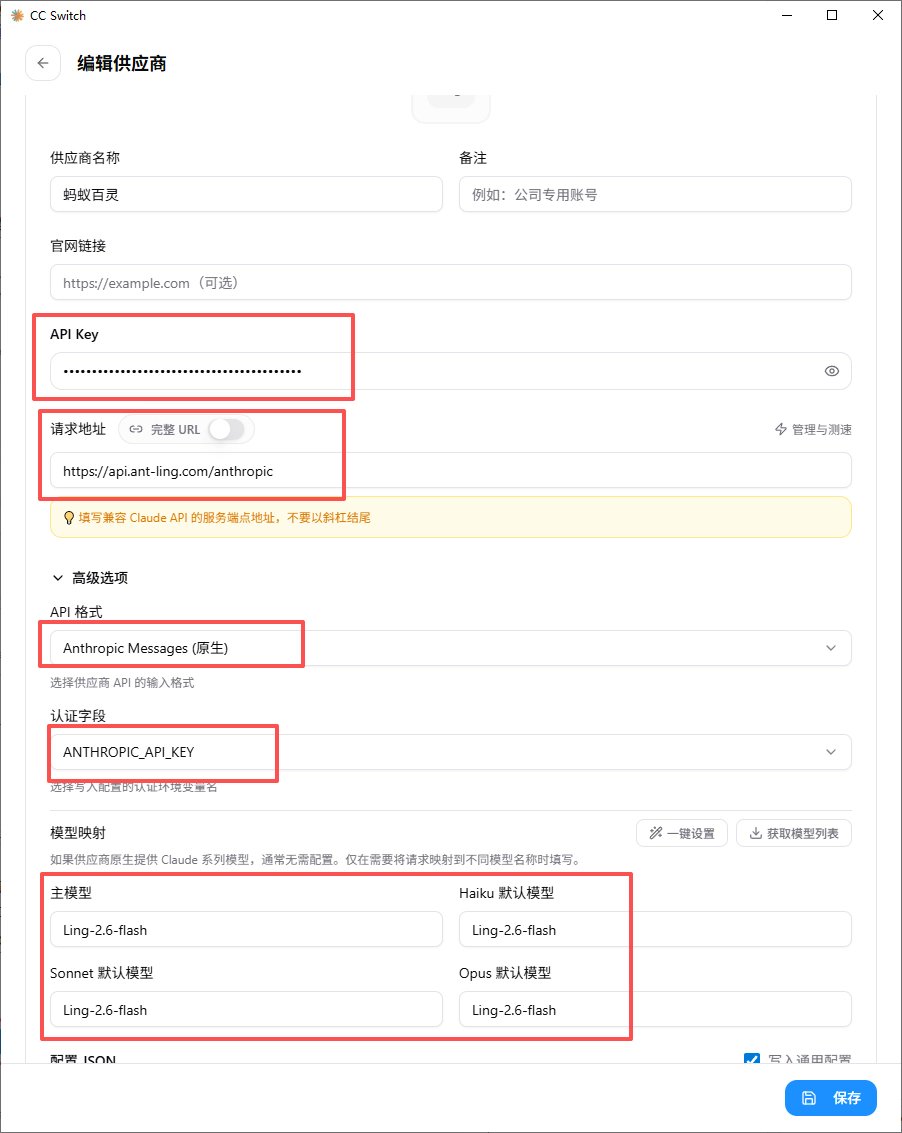Image resolution: width=902 pixels, height=1133 pixels.
Task: Toggle the 完整 URL switch
Action: pyautogui.click(x=227, y=429)
